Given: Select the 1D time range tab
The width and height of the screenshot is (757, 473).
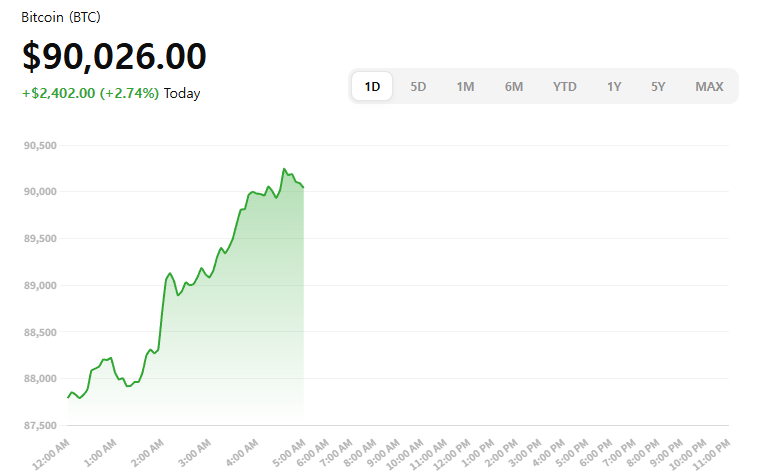Looking at the screenshot, I should pyautogui.click(x=372, y=86).
